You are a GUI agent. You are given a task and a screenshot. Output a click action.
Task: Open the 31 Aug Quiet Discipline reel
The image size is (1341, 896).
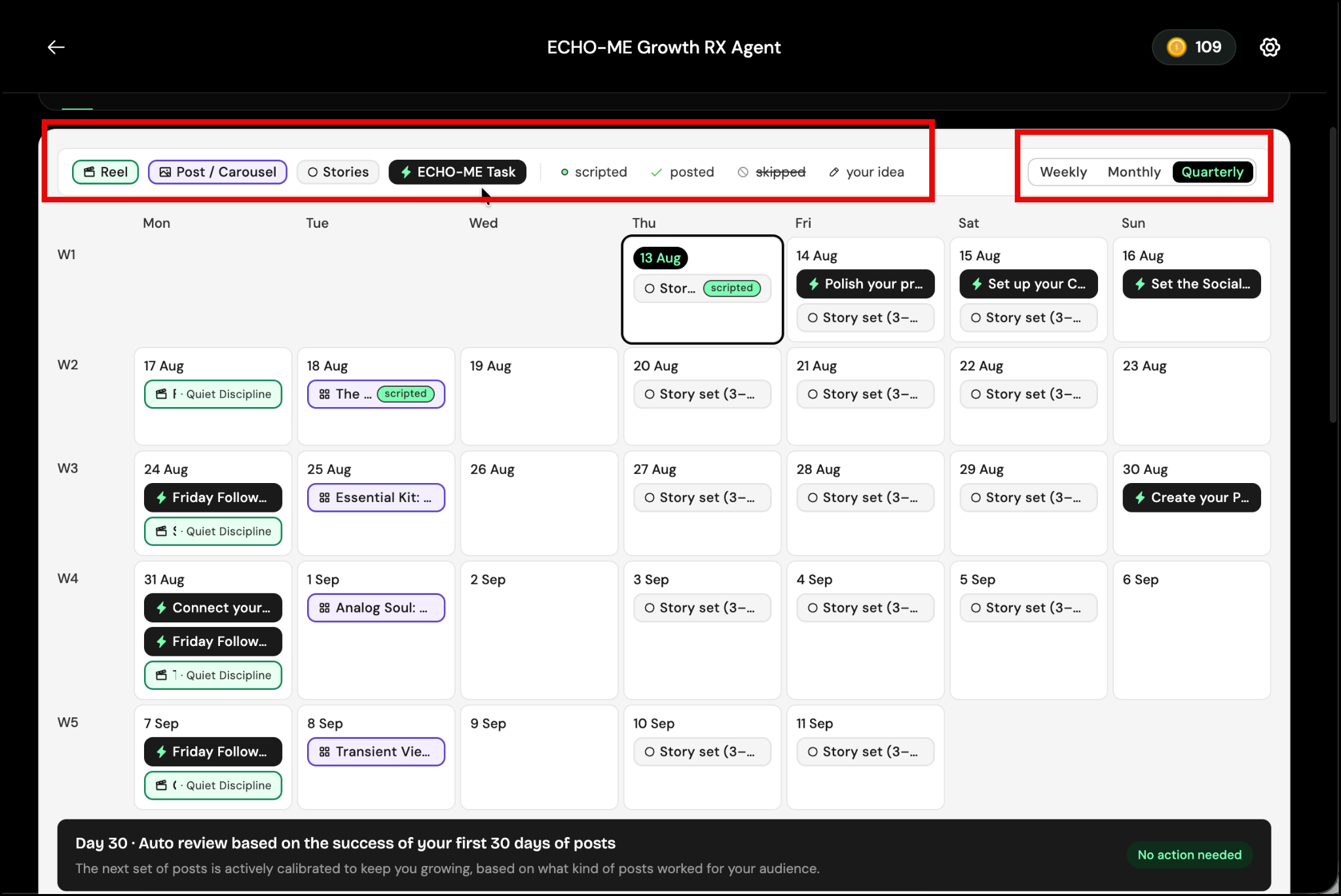coord(213,675)
